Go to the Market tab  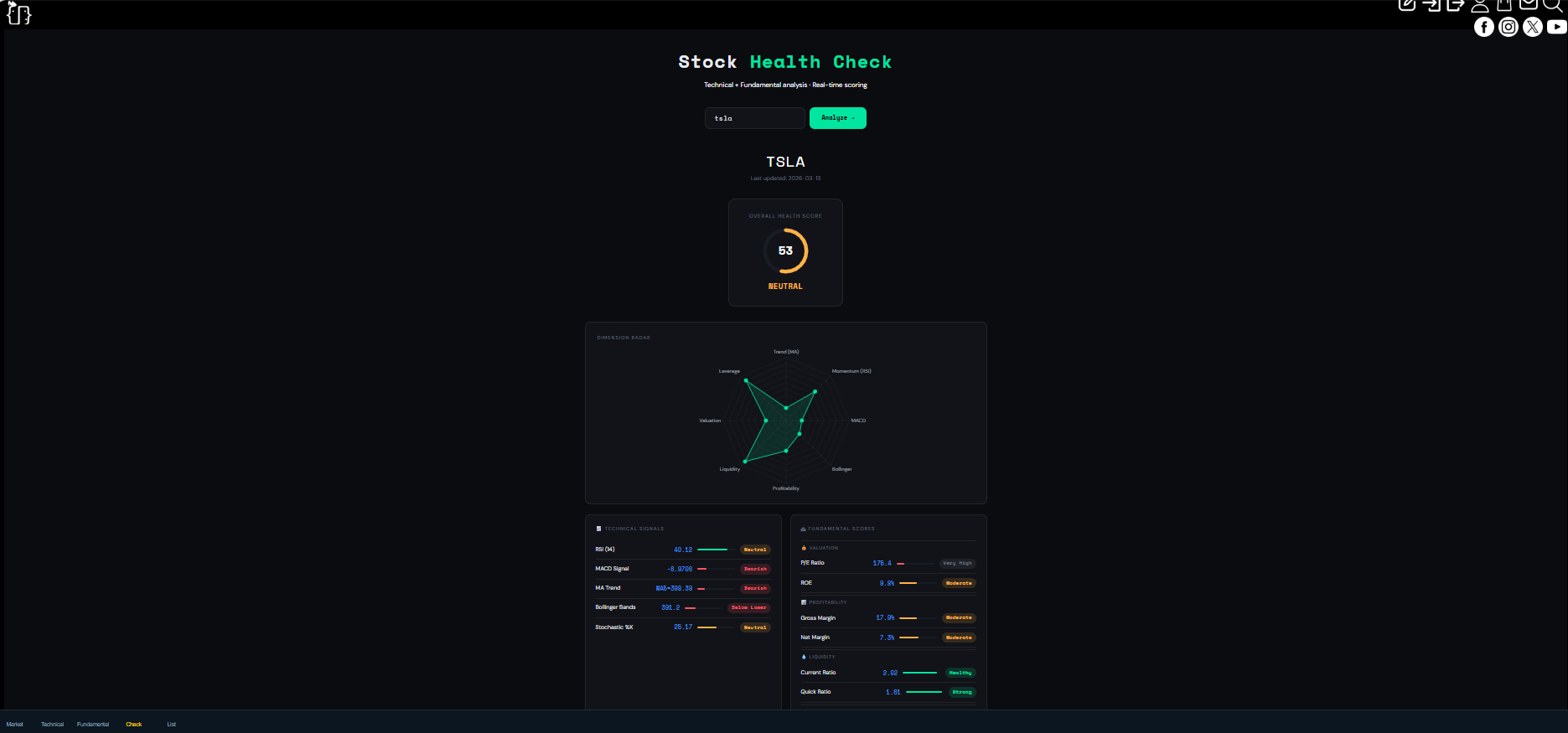click(15, 724)
